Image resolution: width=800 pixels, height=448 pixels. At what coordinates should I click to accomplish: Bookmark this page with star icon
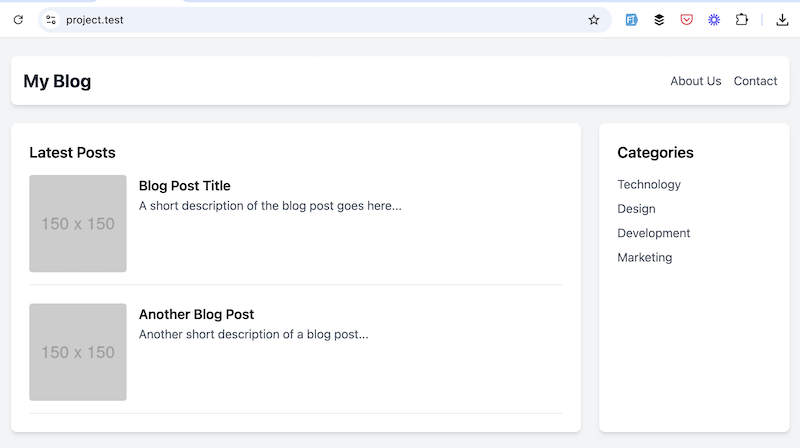pos(593,20)
